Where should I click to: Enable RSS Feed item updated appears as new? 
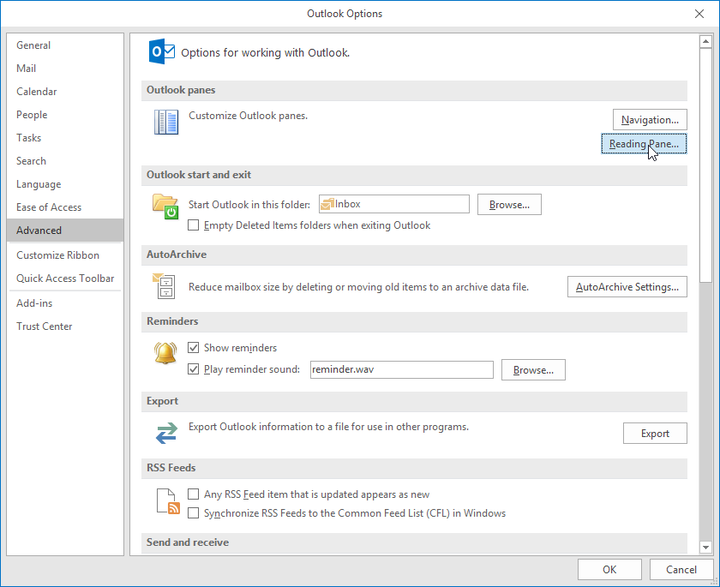click(x=193, y=494)
